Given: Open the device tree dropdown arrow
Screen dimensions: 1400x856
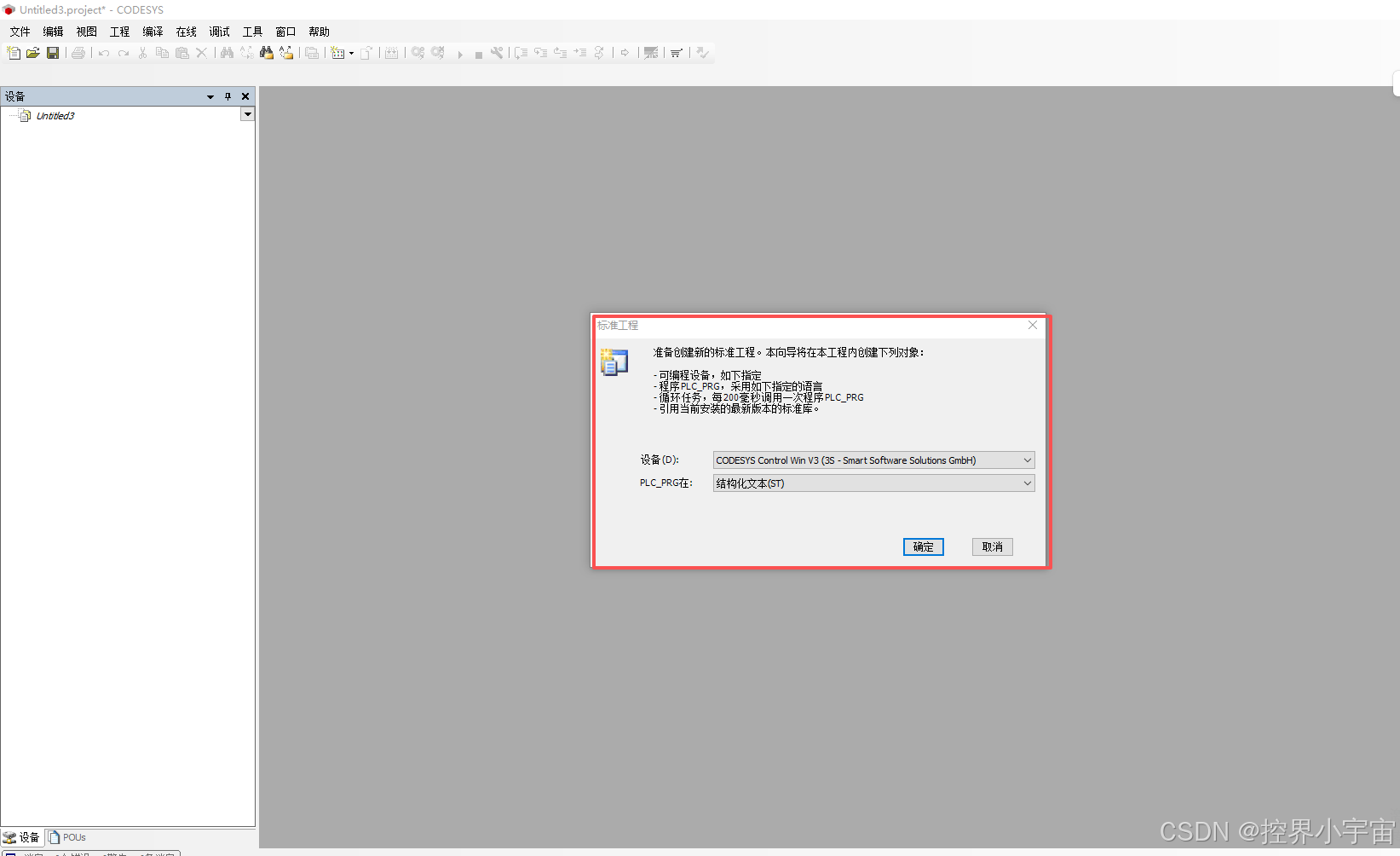Looking at the screenshot, I should pyautogui.click(x=247, y=114).
